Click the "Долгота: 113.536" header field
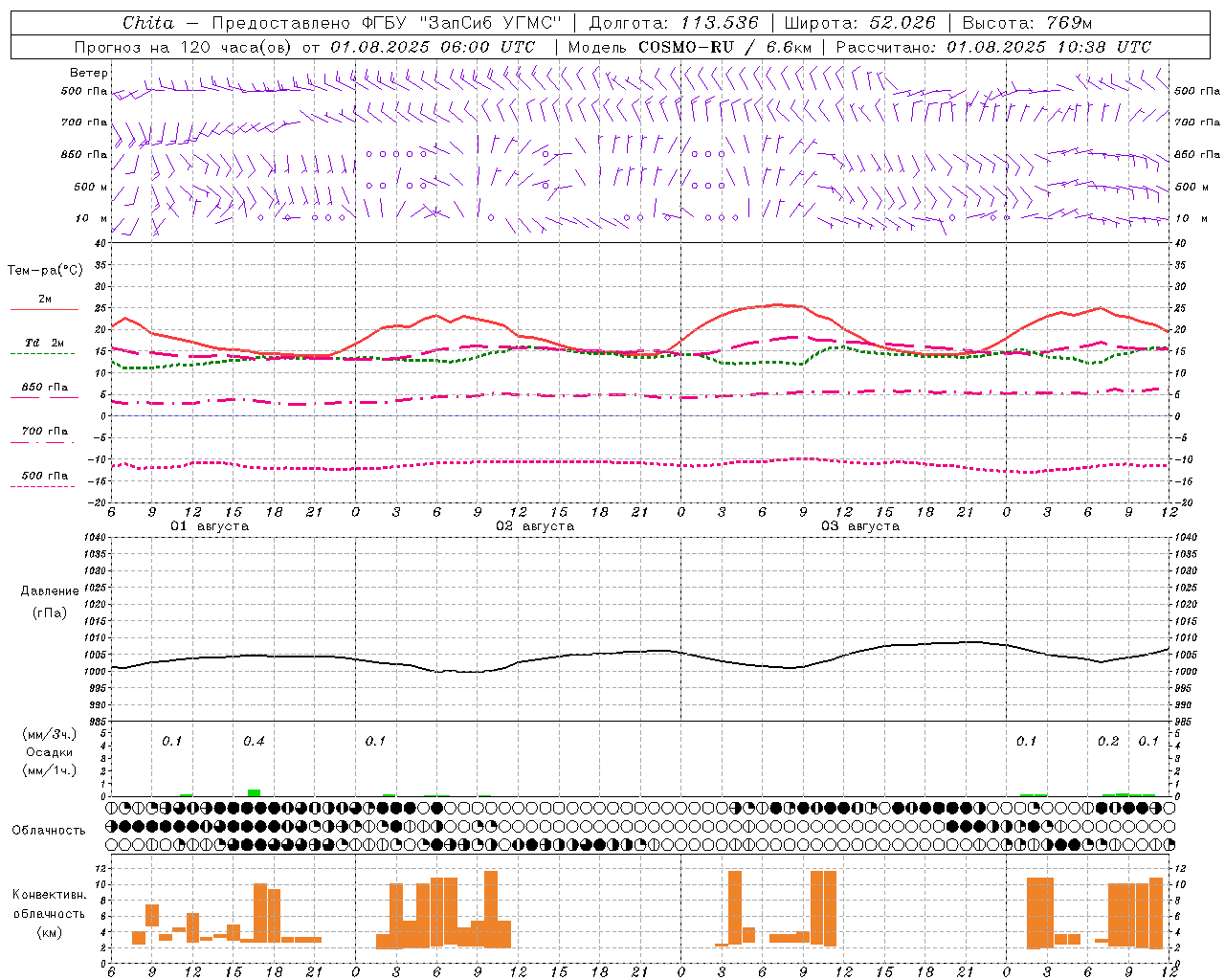 [x=674, y=23]
